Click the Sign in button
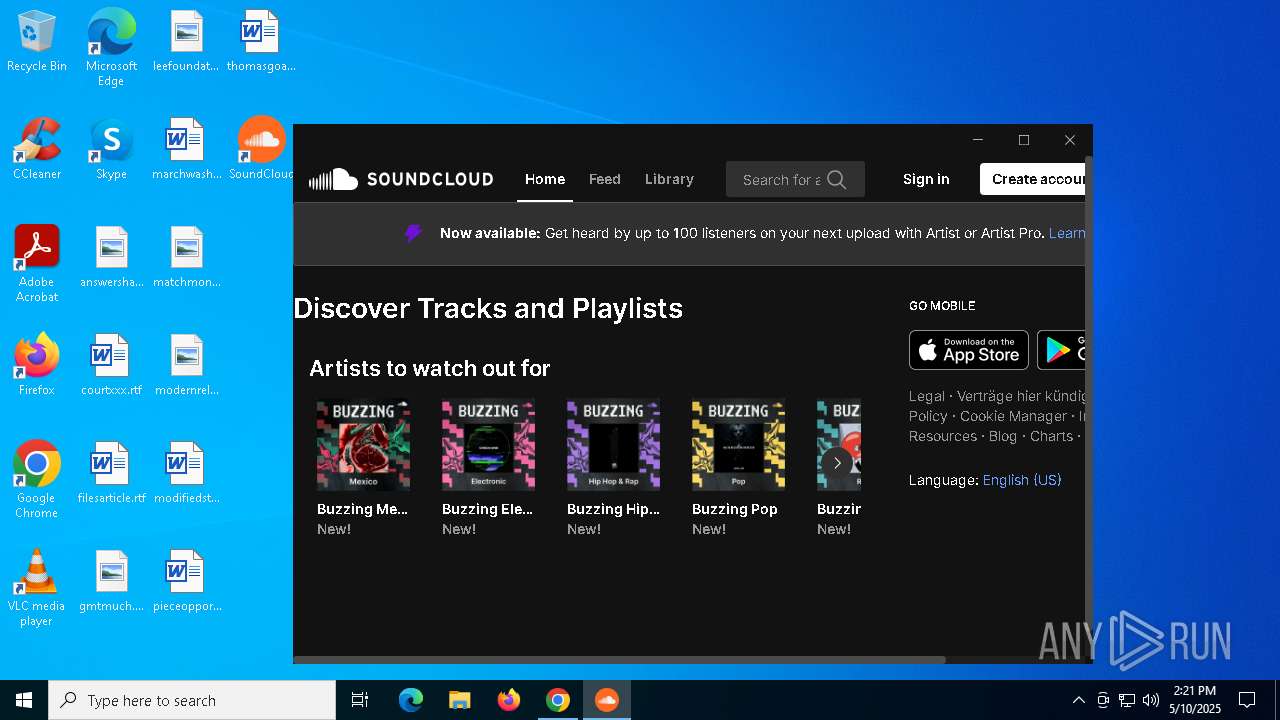The image size is (1280, 720). 926,179
